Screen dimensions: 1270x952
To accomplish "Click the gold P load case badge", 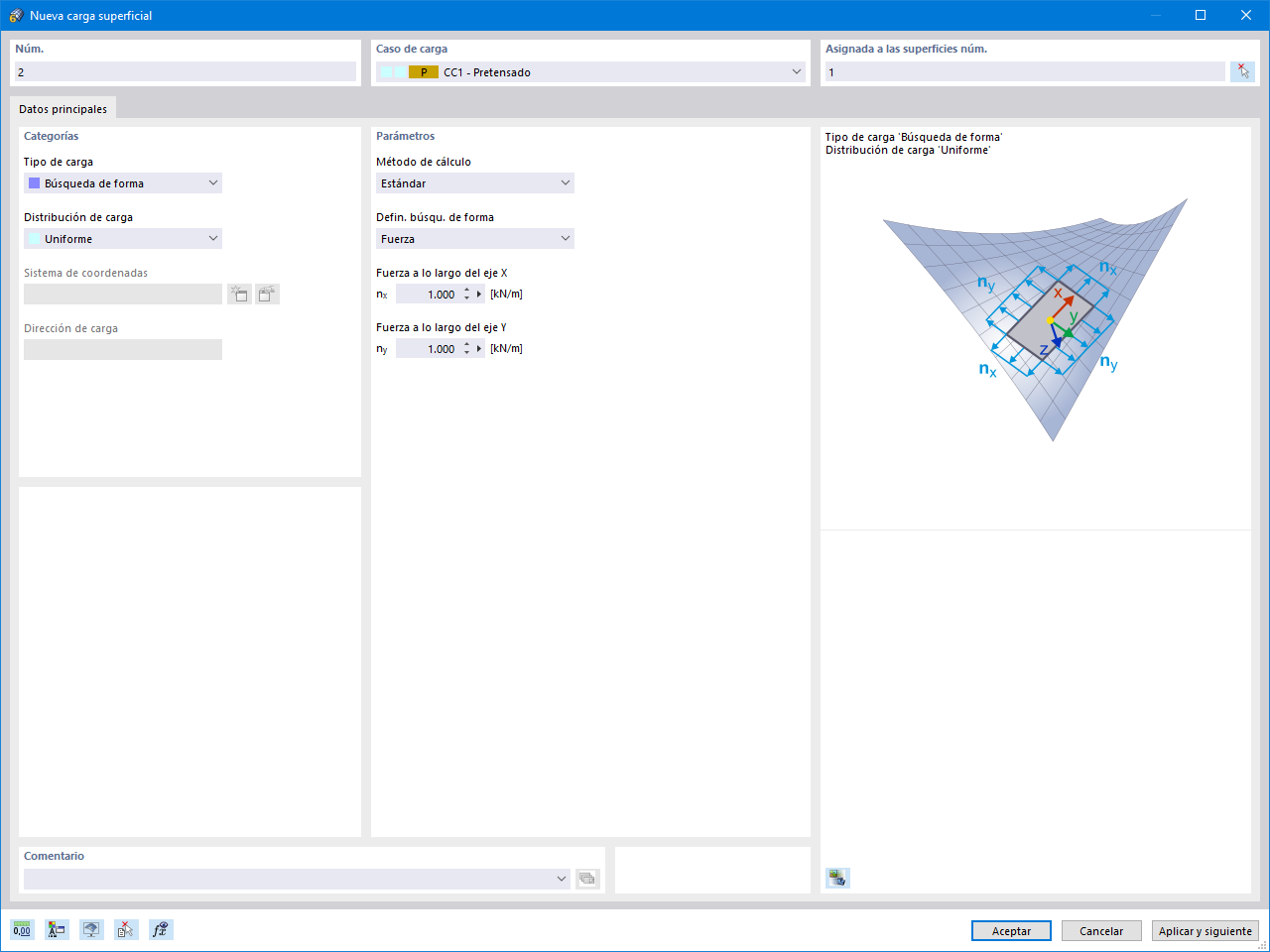I will pos(424,71).
